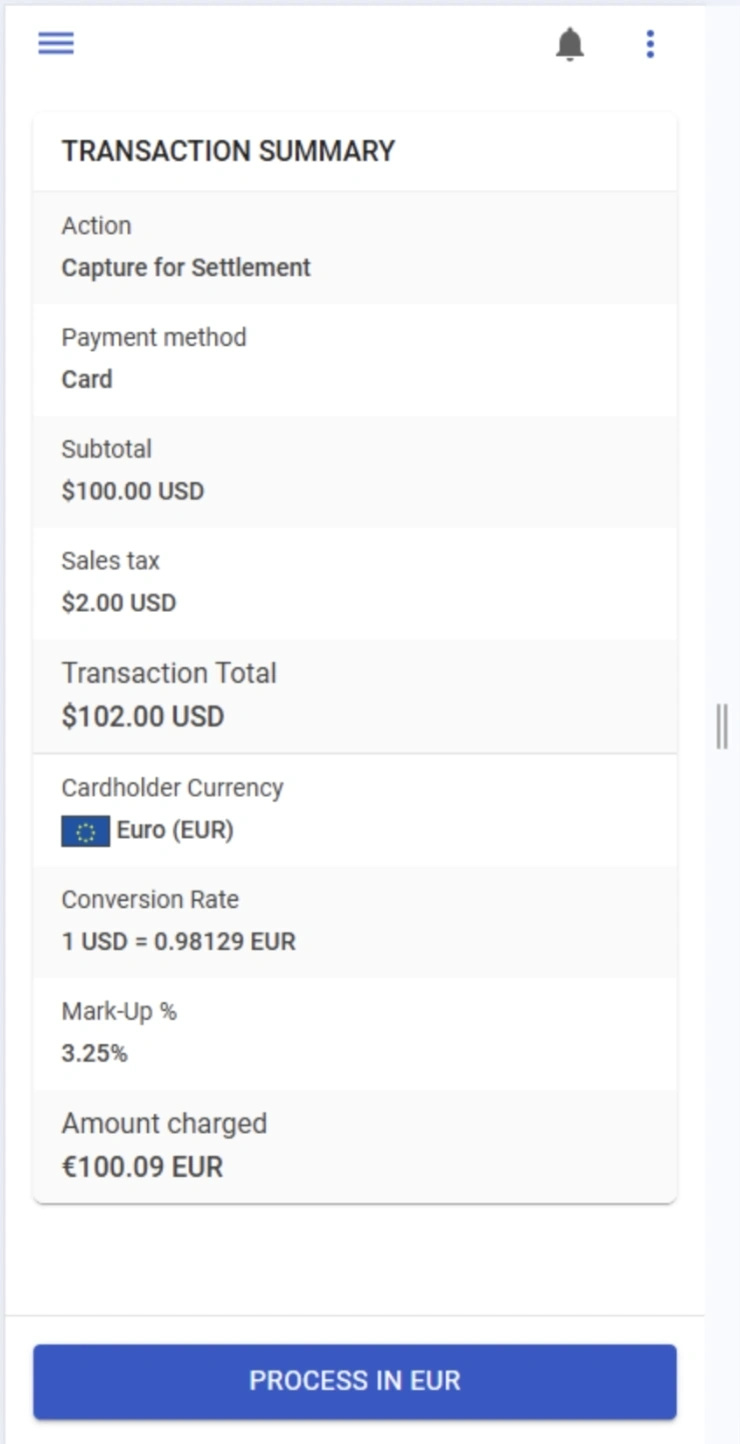Click the $2.00 USD sales tax amount
This screenshot has width=740, height=1444.
coord(119,603)
